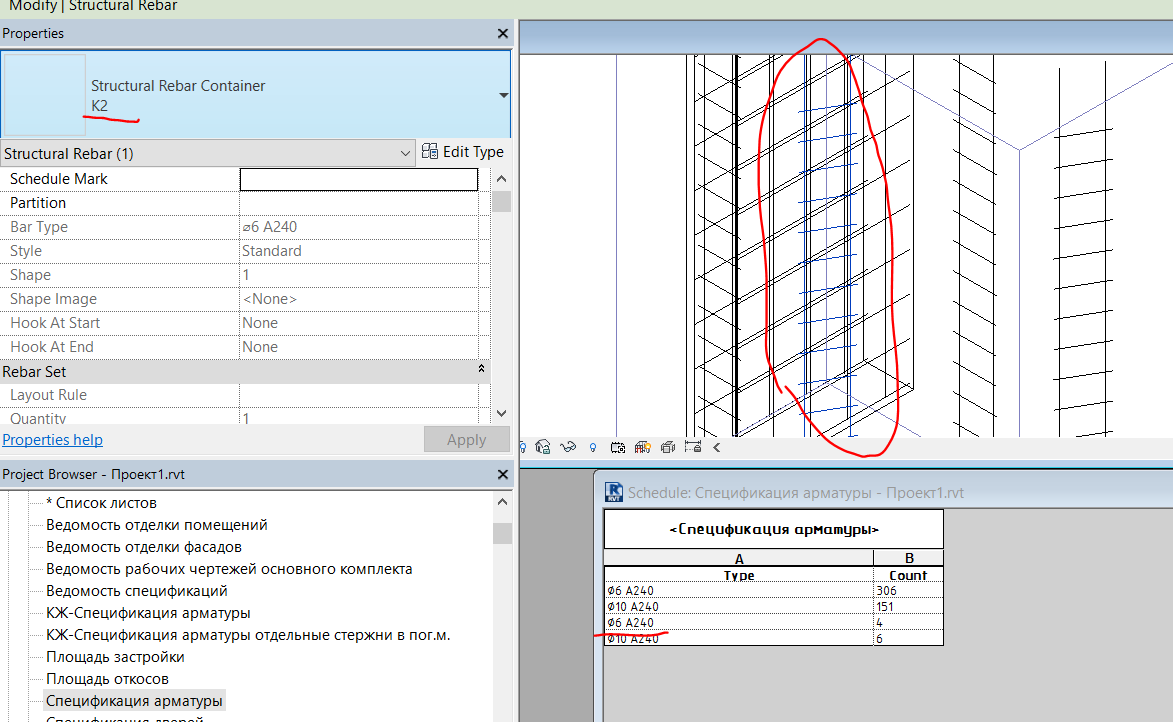1173x722 pixels.
Task: Open Temporary View Properties icon
Action: pyautogui.click(x=618, y=446)
